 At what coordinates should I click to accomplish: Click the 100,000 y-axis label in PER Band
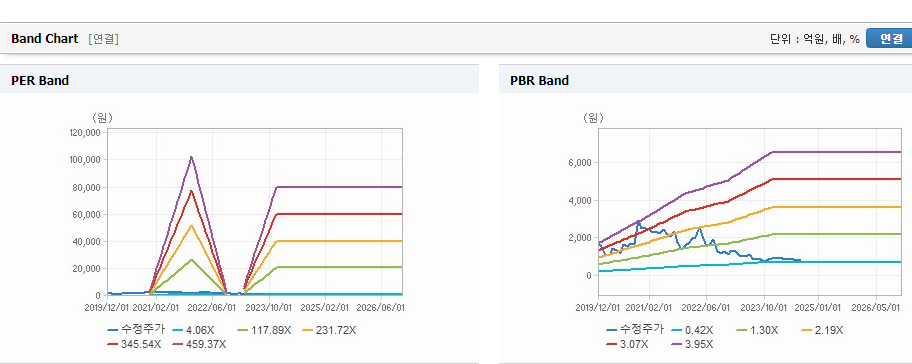[x=86, y=160]
